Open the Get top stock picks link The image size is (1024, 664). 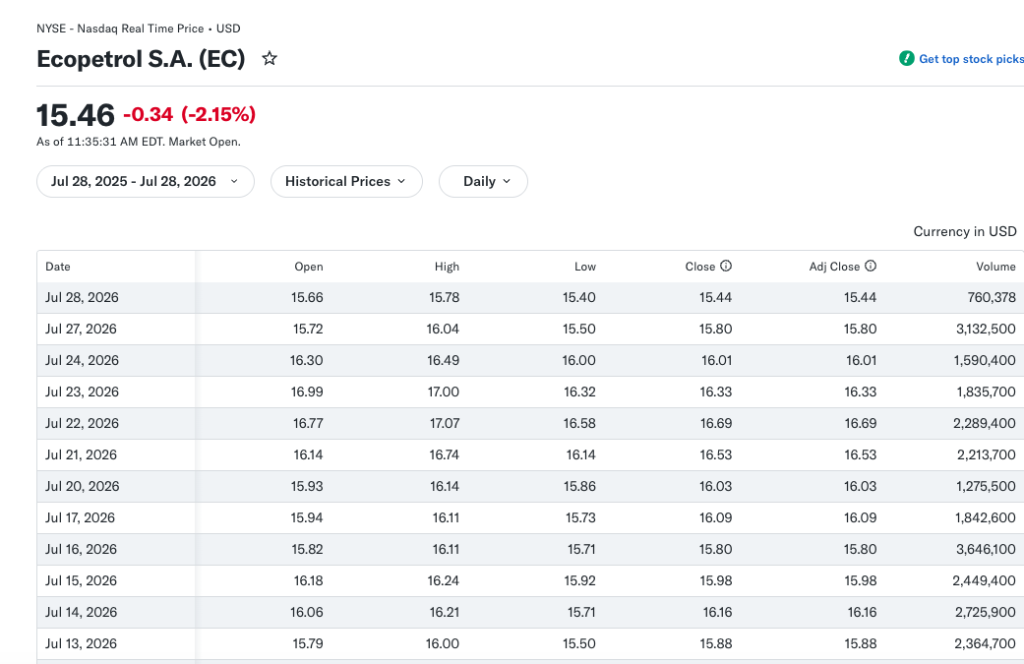(x=971, y=59)
